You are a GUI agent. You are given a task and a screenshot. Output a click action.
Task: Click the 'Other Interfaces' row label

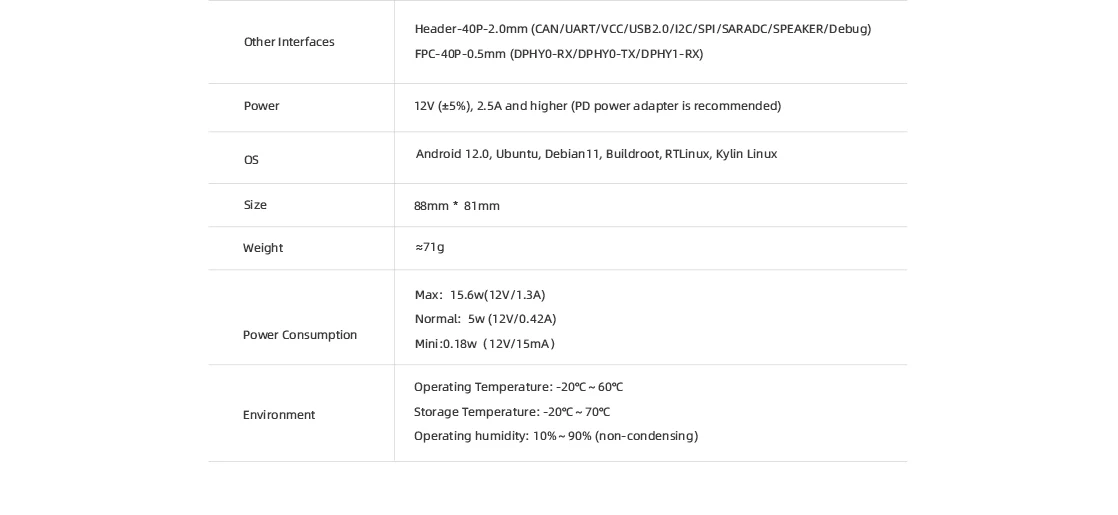point(289,42)
